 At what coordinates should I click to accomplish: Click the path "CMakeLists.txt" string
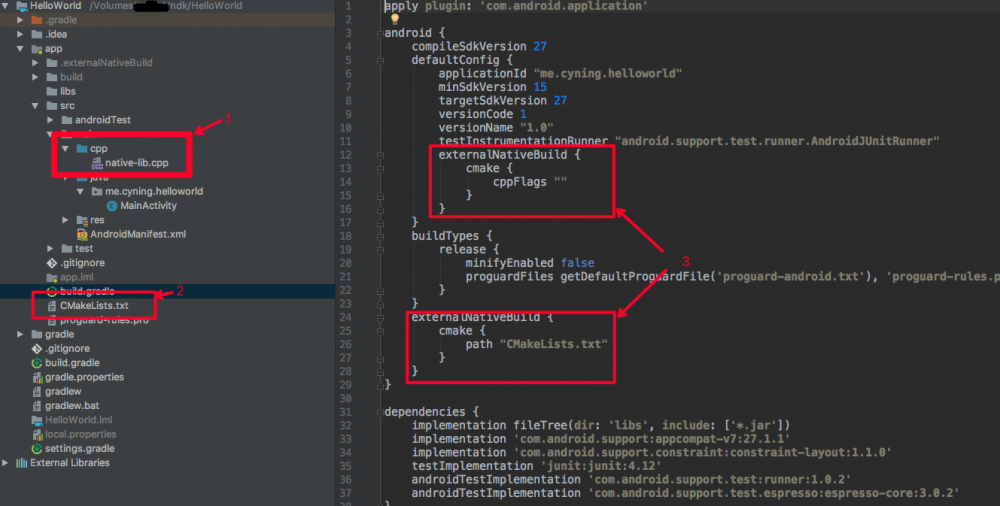click(553, 345)
